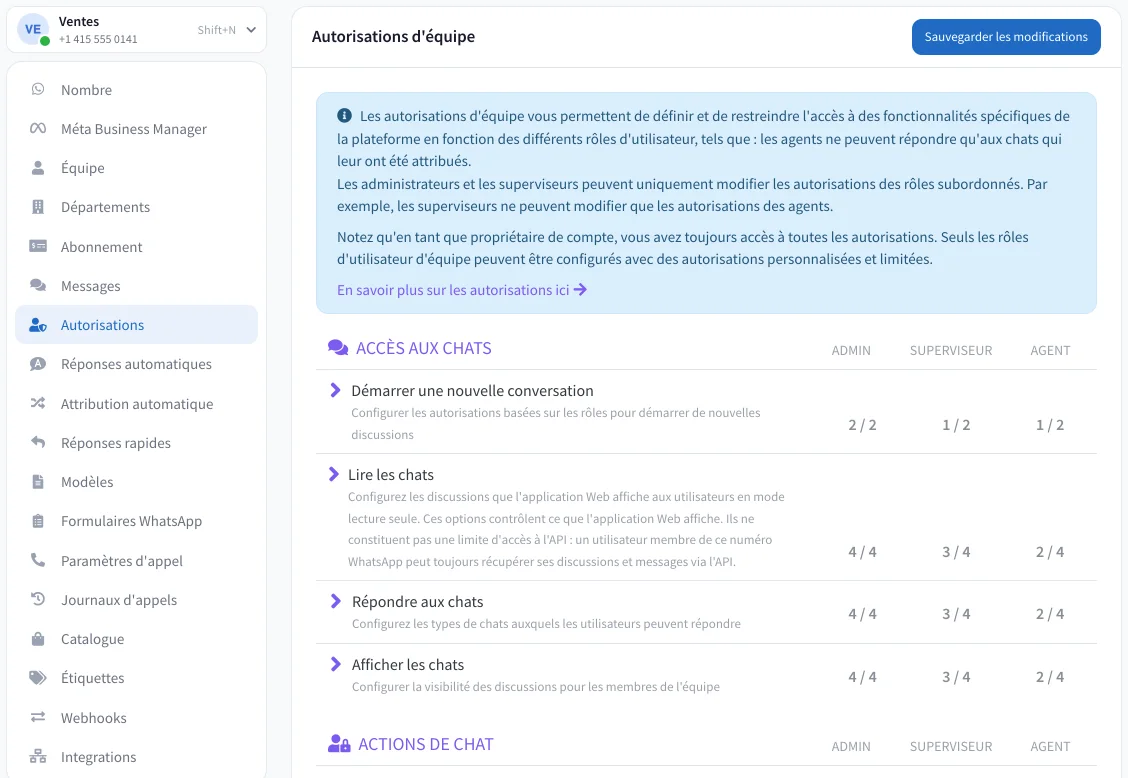This screenshot has width=1128, height=778.
Task: Click Agent 1 / 2 for Démarrer conversation
Action: coord(1050,425)
